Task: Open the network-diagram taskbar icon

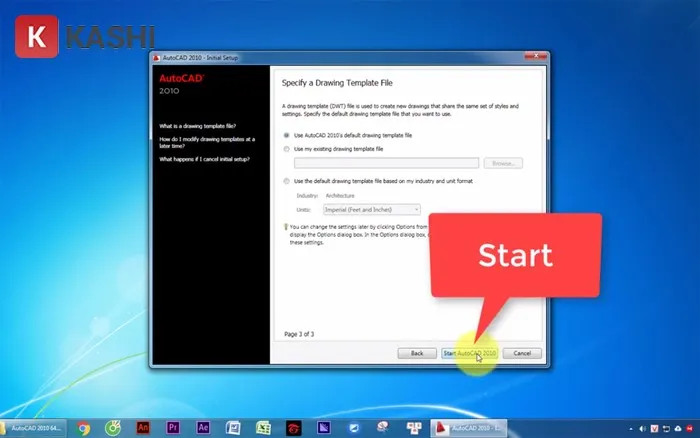Action: tap(414, 428)
